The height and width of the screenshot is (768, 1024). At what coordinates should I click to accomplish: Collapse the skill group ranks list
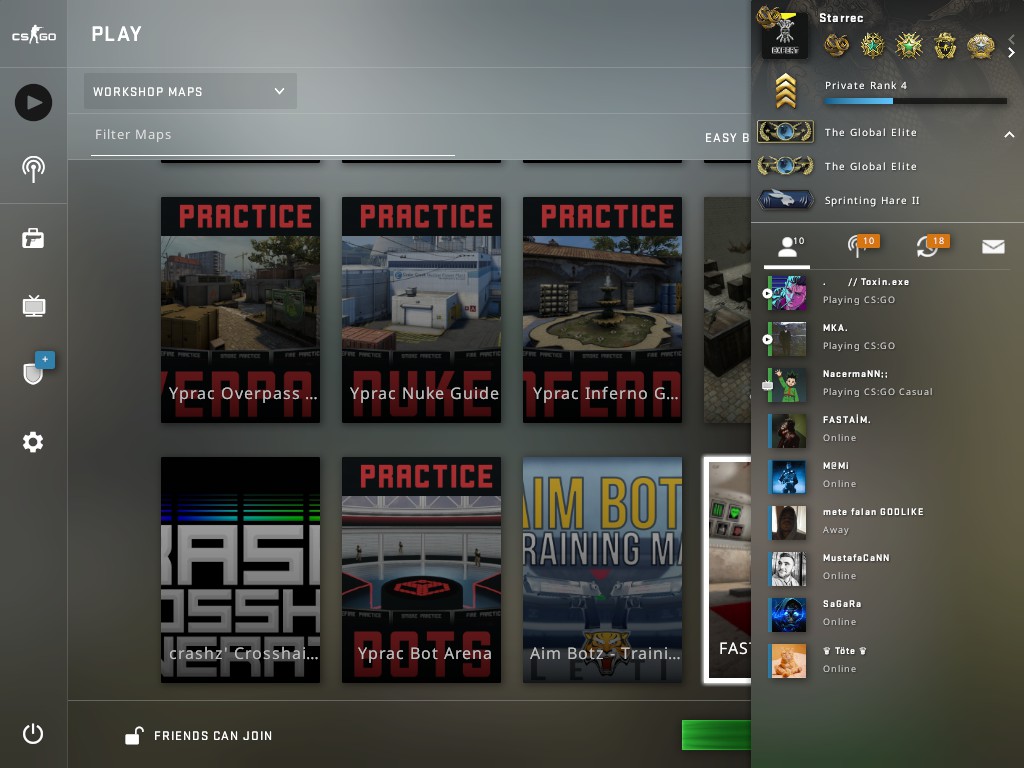[1009, 135]
